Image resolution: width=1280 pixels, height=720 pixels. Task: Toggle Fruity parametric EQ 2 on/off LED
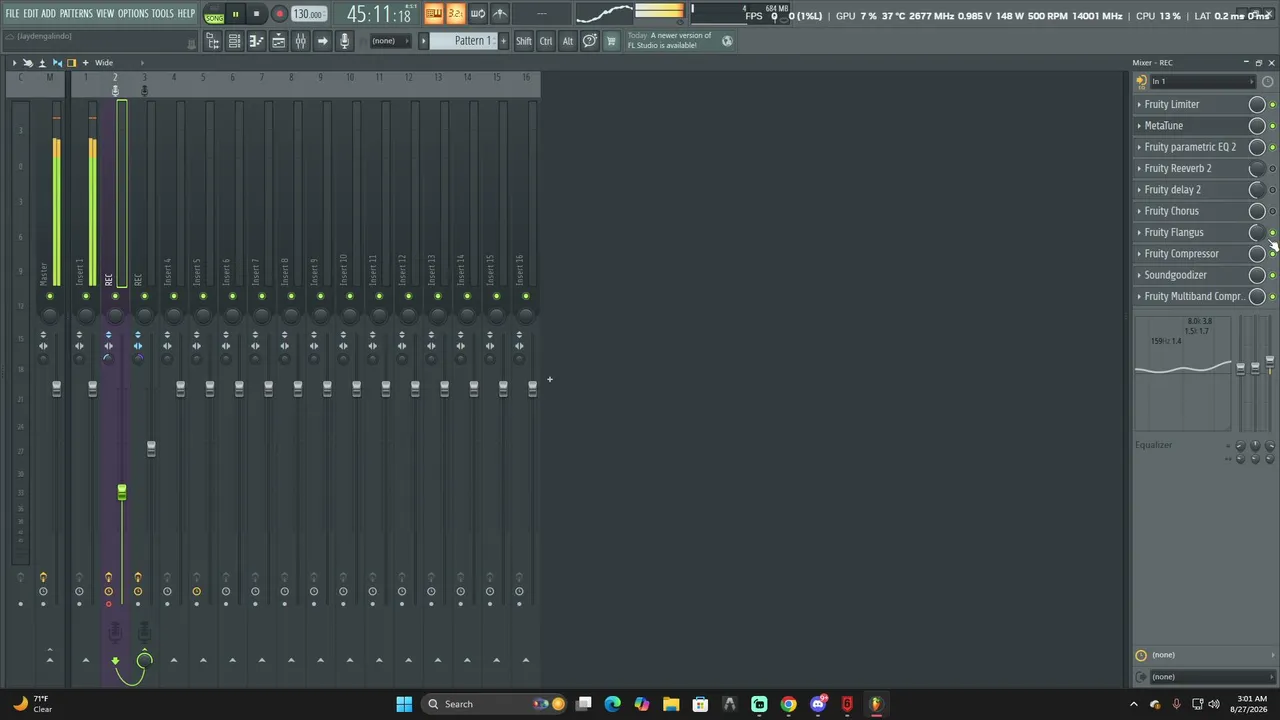[x=1272, y=147]
